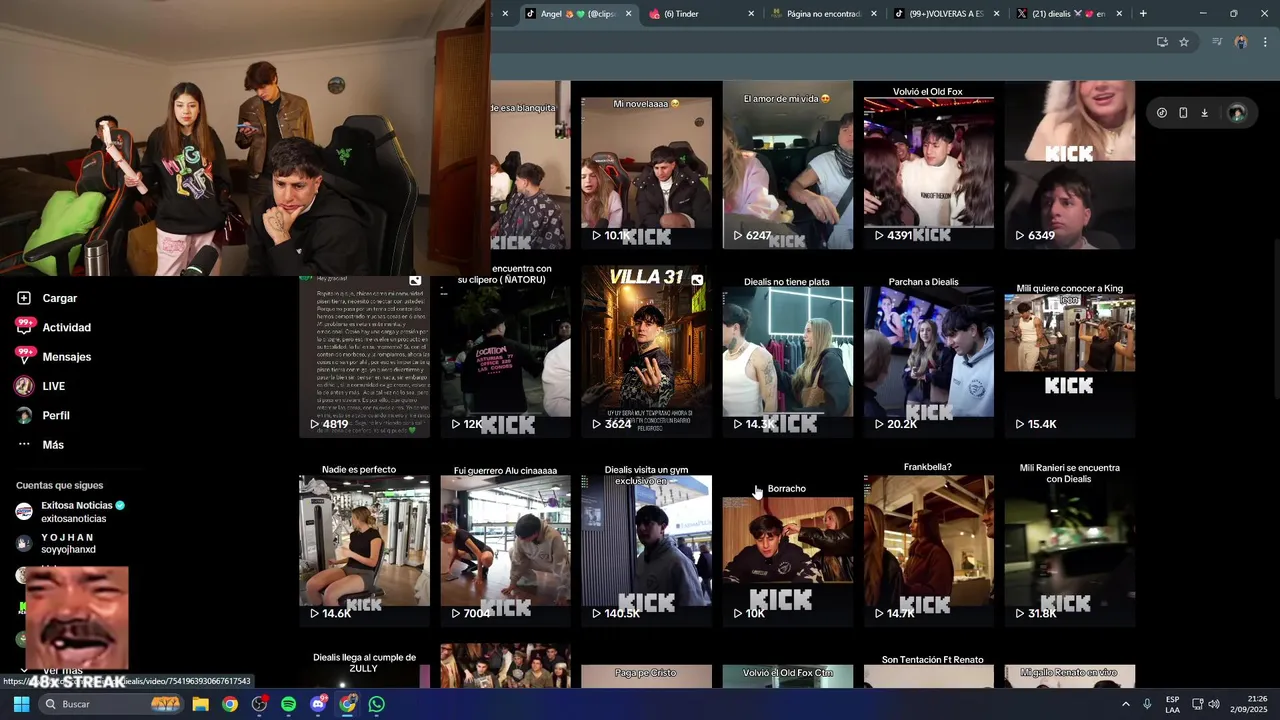Screen dimensions: 1280x720
Task: Open OBS Studio from the taskbar
Action: 259,704
